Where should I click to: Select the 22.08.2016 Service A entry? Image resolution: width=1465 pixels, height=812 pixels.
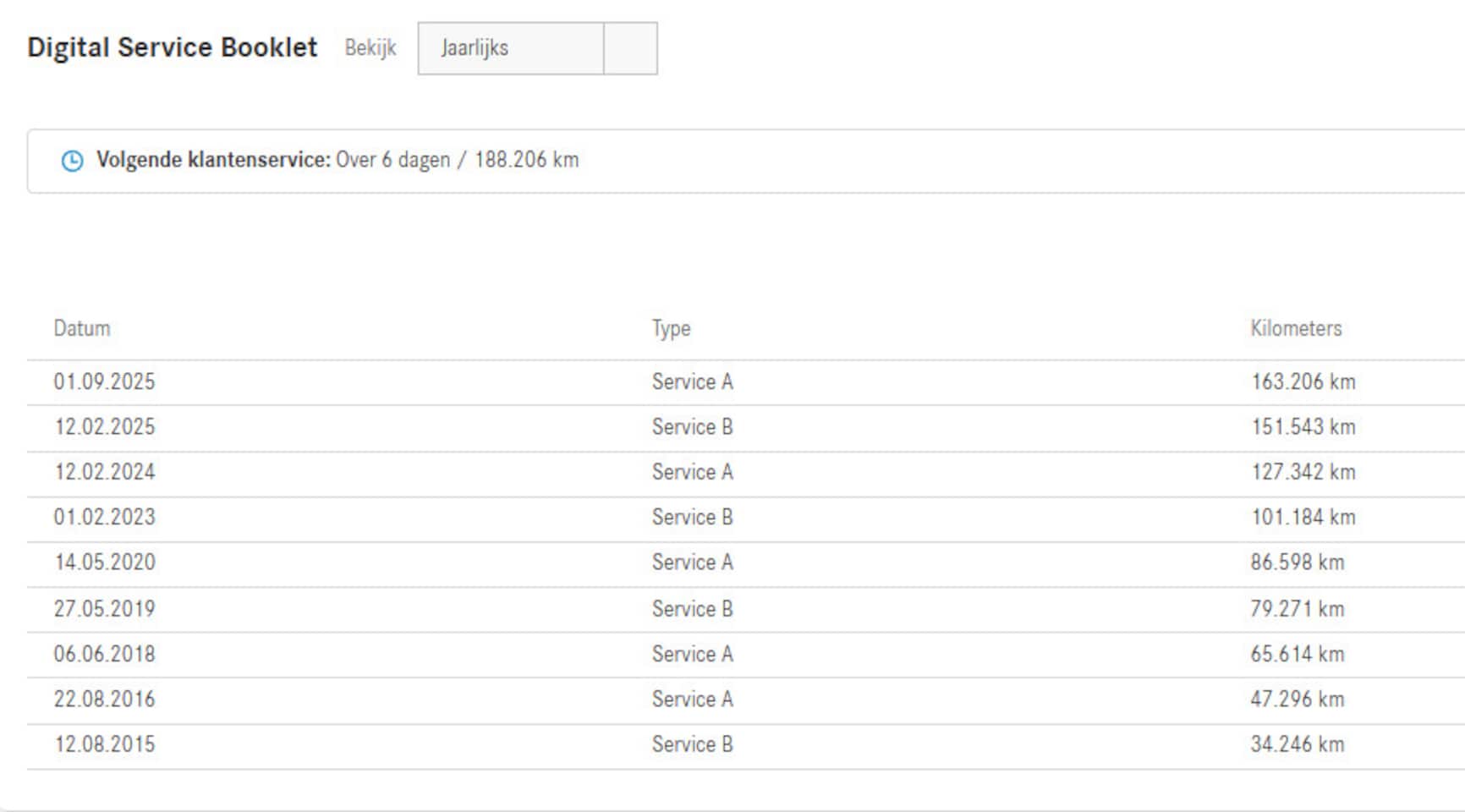point(746,700)
